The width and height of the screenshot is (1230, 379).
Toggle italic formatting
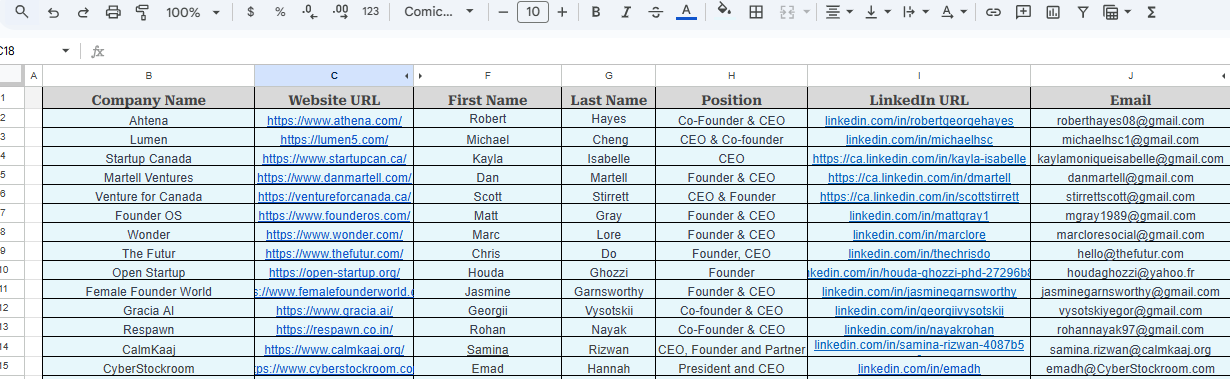coord(626,12)
